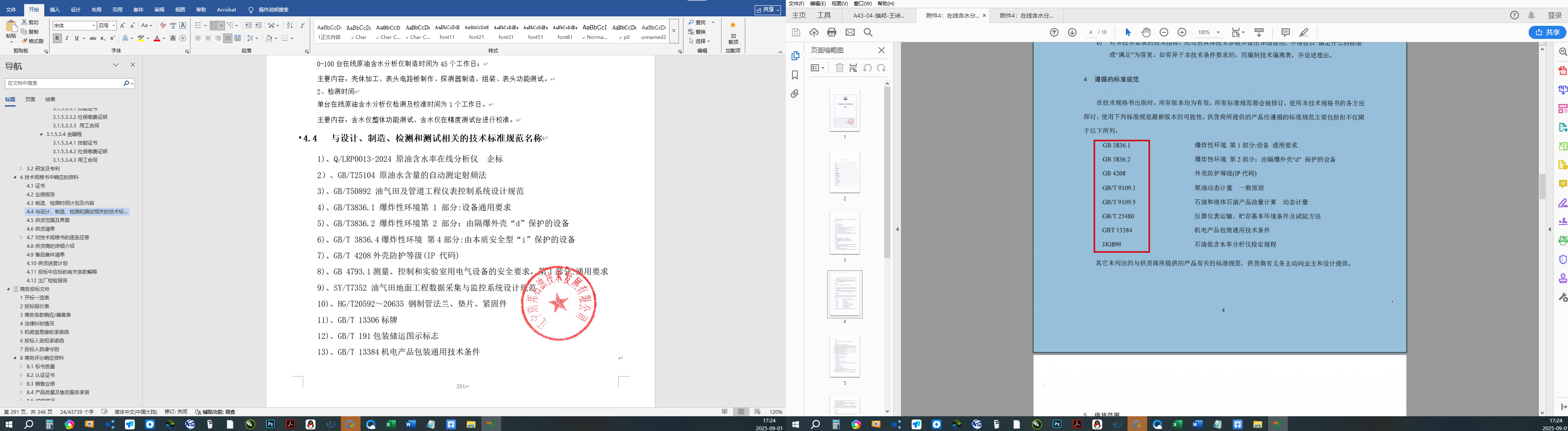Click the delete page trash icon
Viewport: 1568px width, 431px height.
click(840, 68)
